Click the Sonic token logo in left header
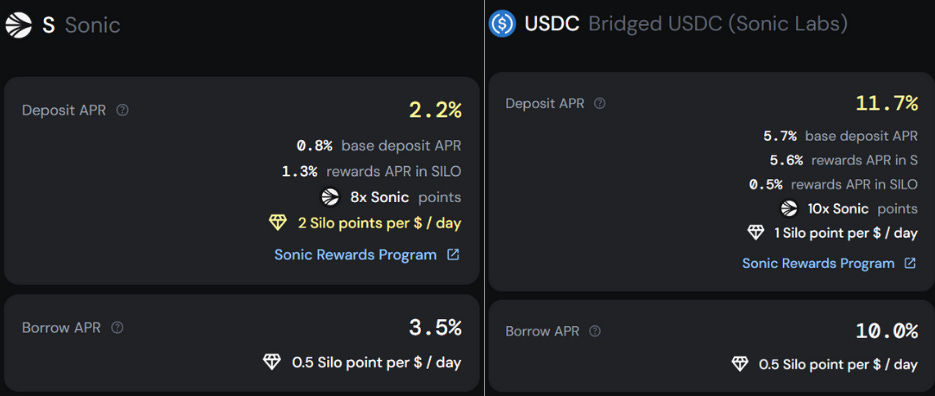935x396 pixels. 19,25
